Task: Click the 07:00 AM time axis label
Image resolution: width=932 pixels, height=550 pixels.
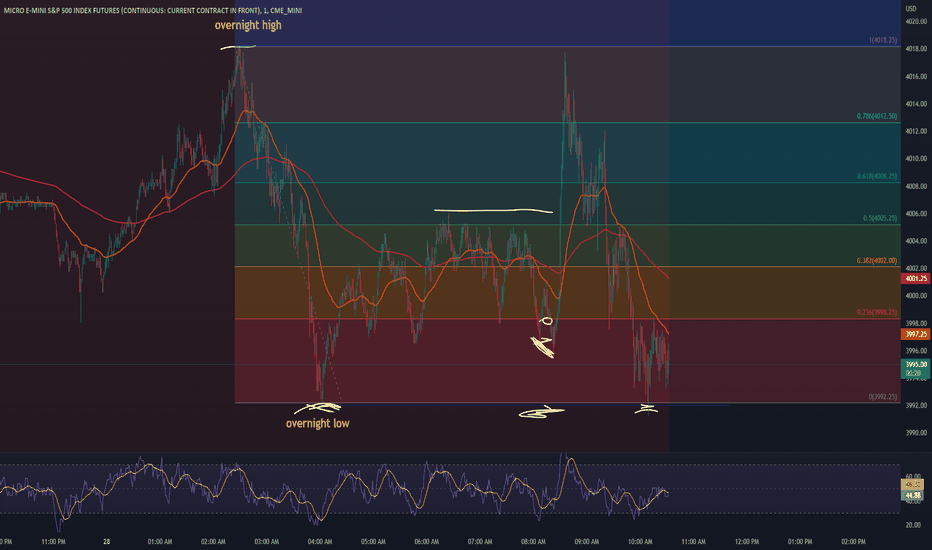Action: click(x=480, y=542)
